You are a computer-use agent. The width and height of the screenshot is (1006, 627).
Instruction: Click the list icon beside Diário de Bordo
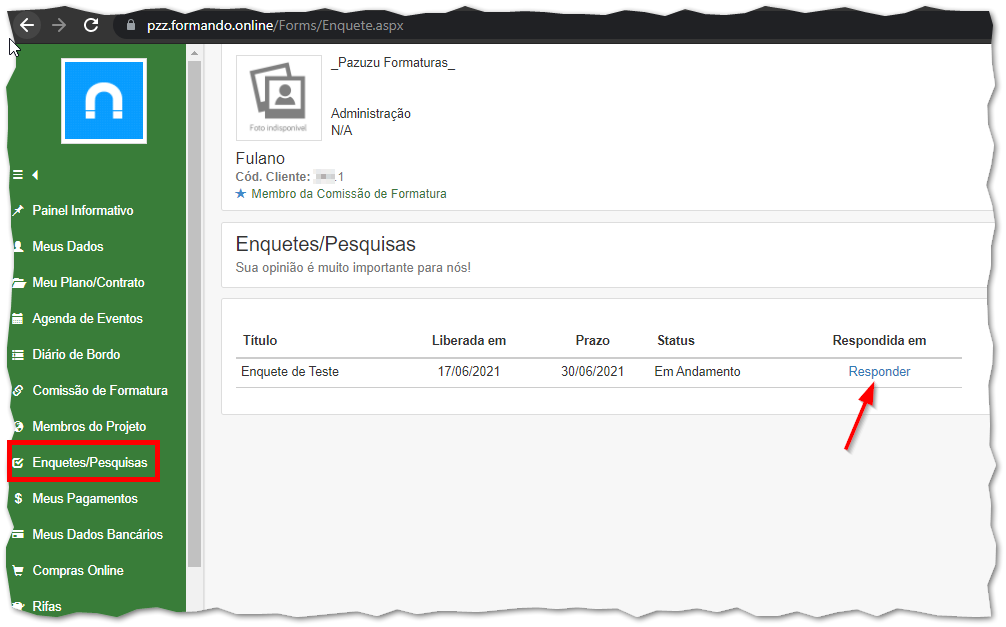pyautogui.click(x=18, y=354)
